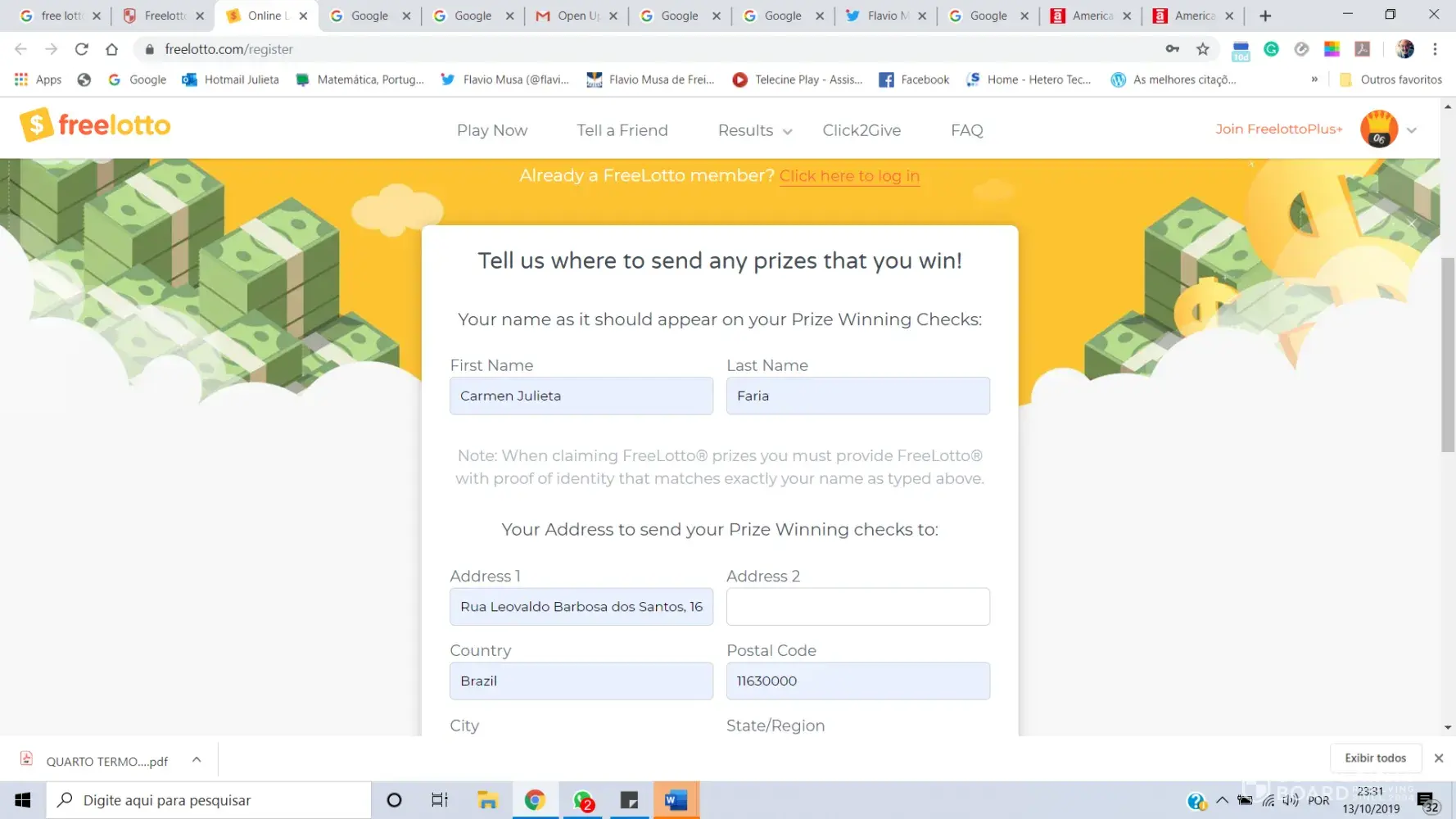Click the page vertical scrollbar thumb
The image size is (1456, 819).
tap(1448, 355)
